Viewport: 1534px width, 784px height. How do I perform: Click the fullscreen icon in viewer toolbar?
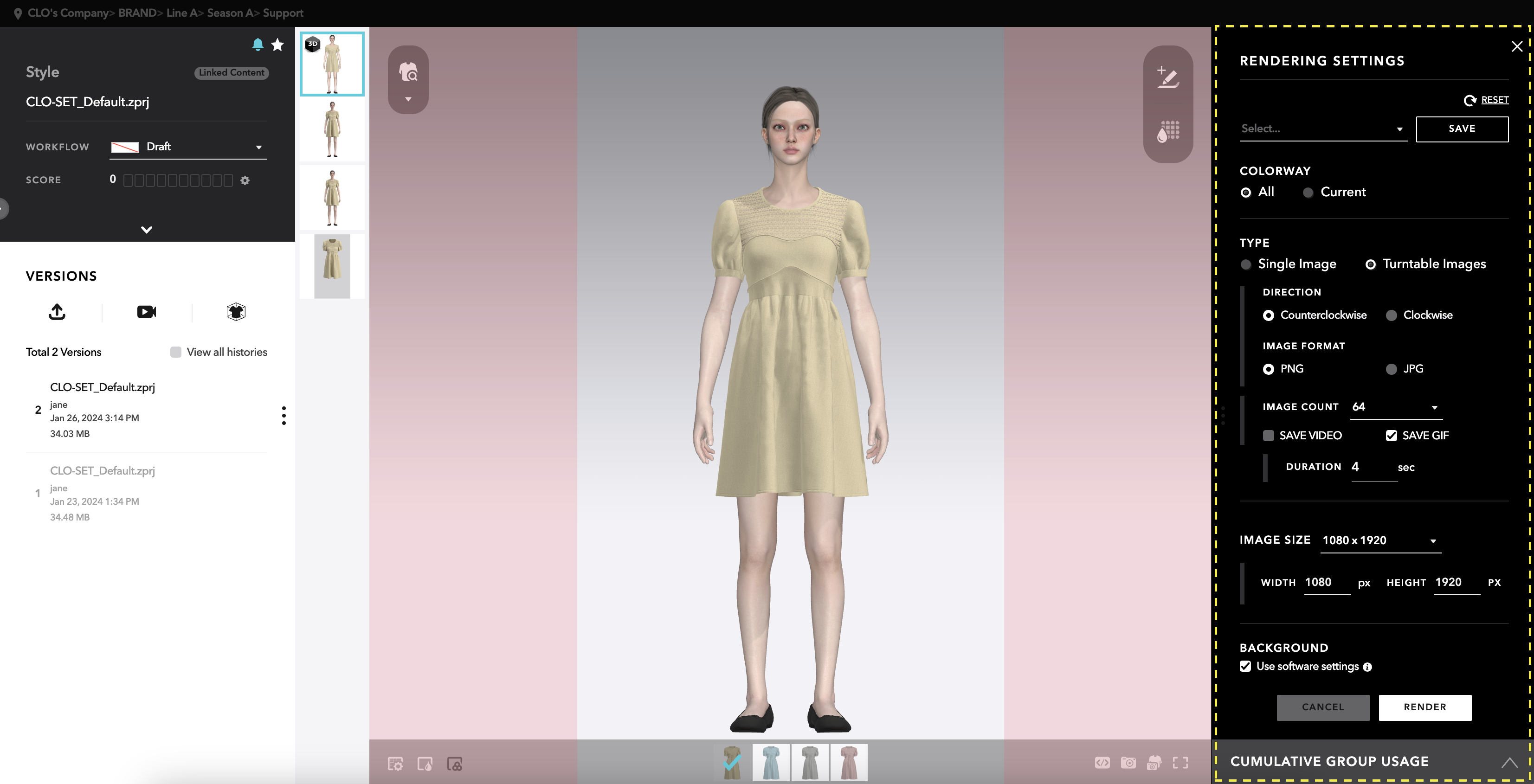pyautogui.click(x=1180, y=763)
